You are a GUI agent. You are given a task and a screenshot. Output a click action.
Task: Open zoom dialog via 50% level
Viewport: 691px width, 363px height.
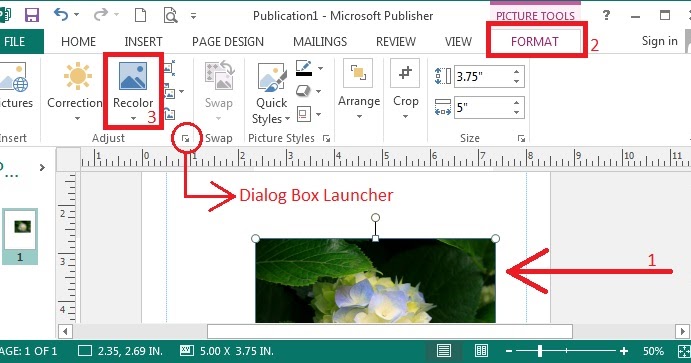653,351
